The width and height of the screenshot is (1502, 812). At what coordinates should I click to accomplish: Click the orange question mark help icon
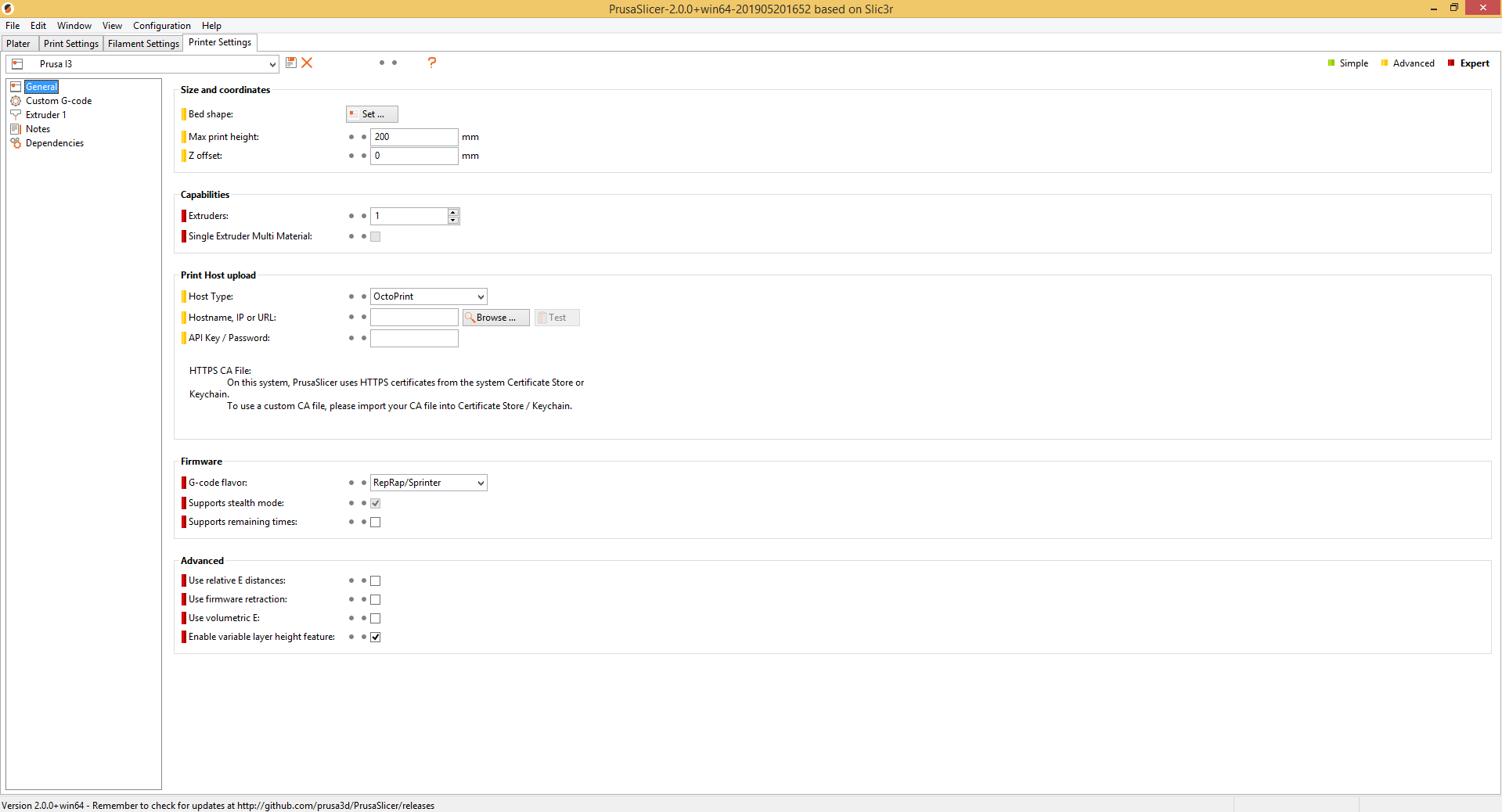(x=432, y=63)
